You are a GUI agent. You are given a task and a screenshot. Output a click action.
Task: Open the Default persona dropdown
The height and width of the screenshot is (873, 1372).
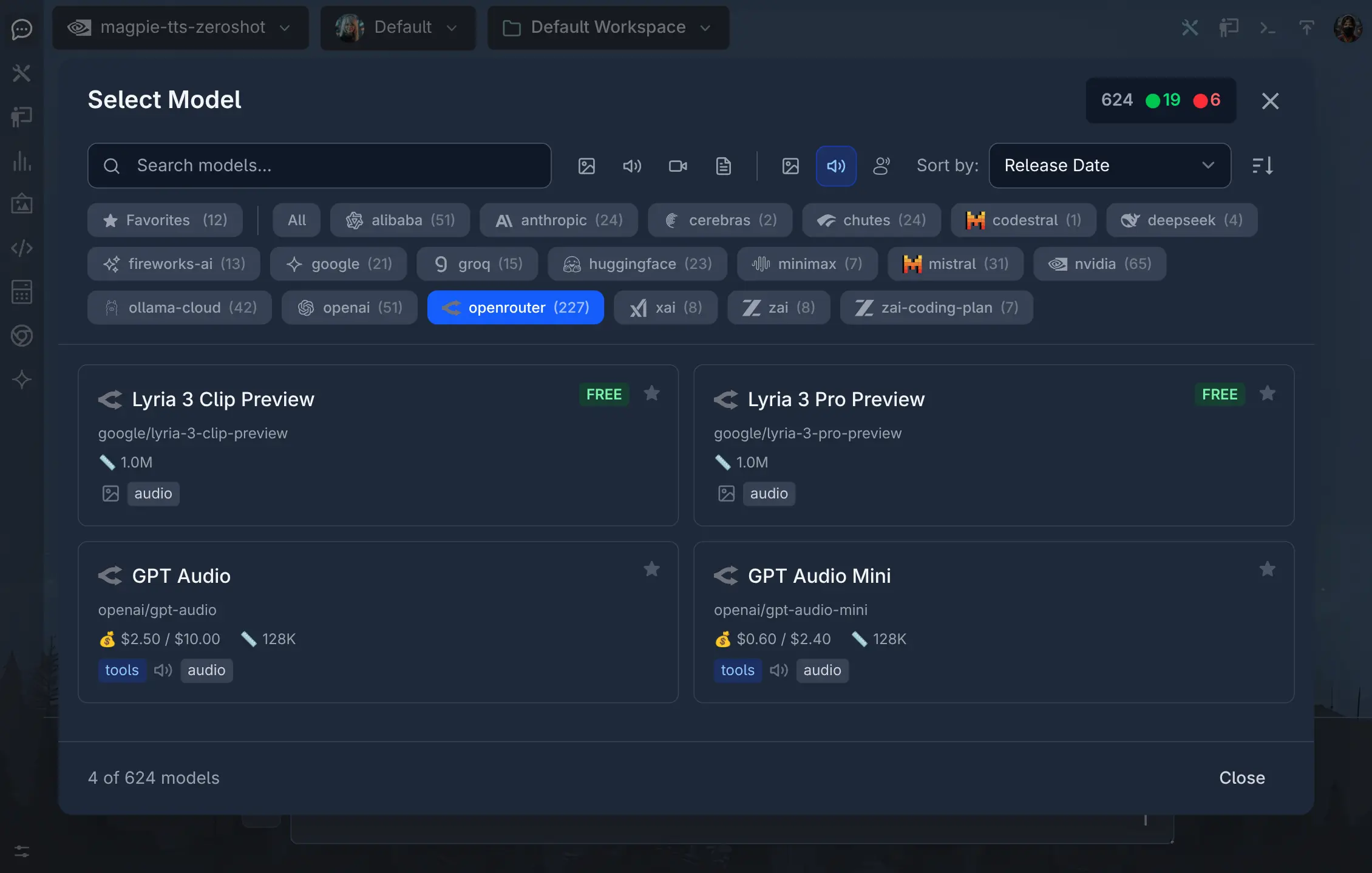tap(398, 27)
